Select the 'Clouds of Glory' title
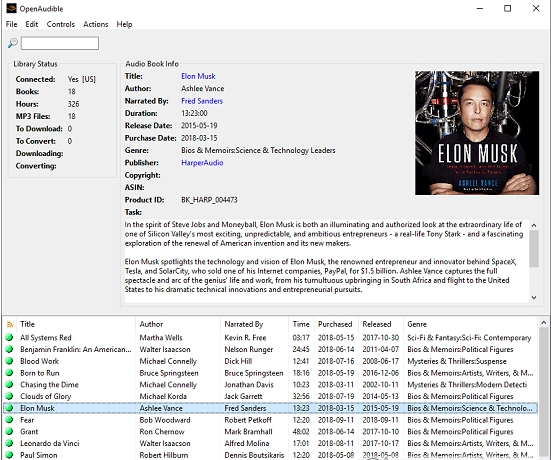This screenshot has height=460, width=551. [46, 396]
